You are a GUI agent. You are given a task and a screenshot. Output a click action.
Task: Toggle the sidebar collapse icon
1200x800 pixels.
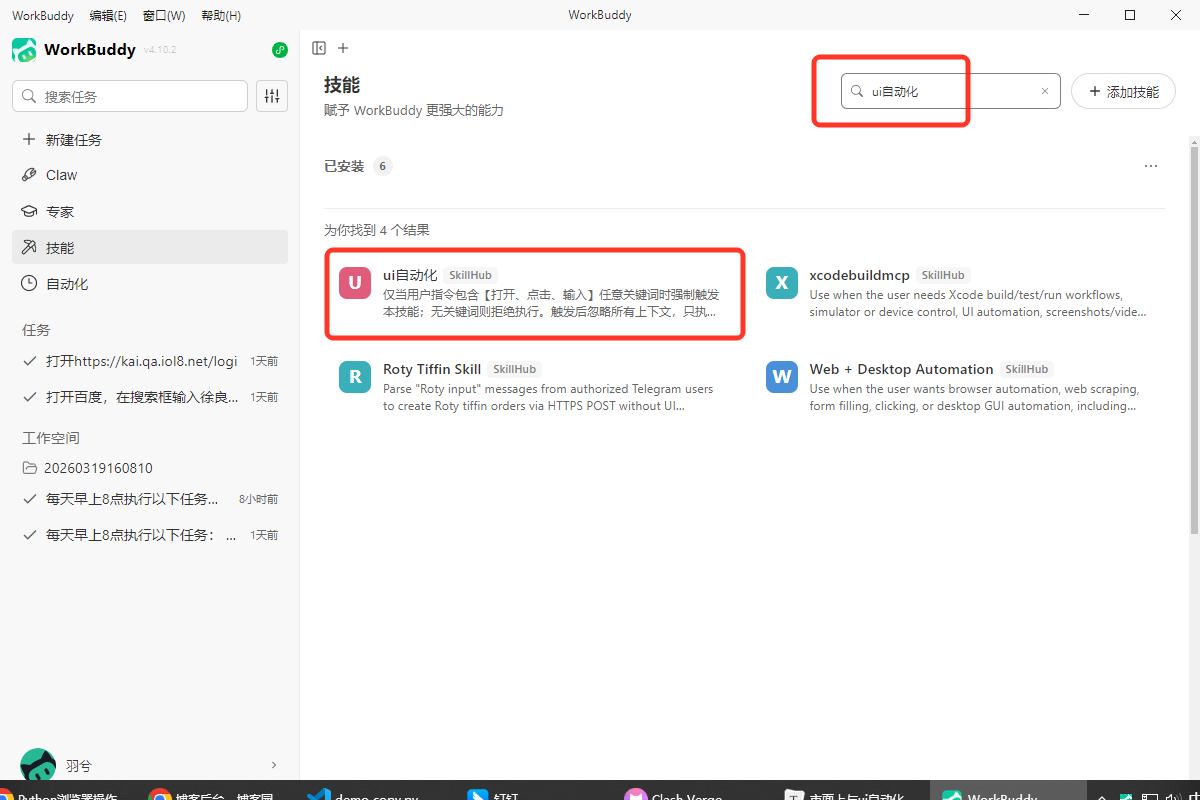(x=319, y=48)
